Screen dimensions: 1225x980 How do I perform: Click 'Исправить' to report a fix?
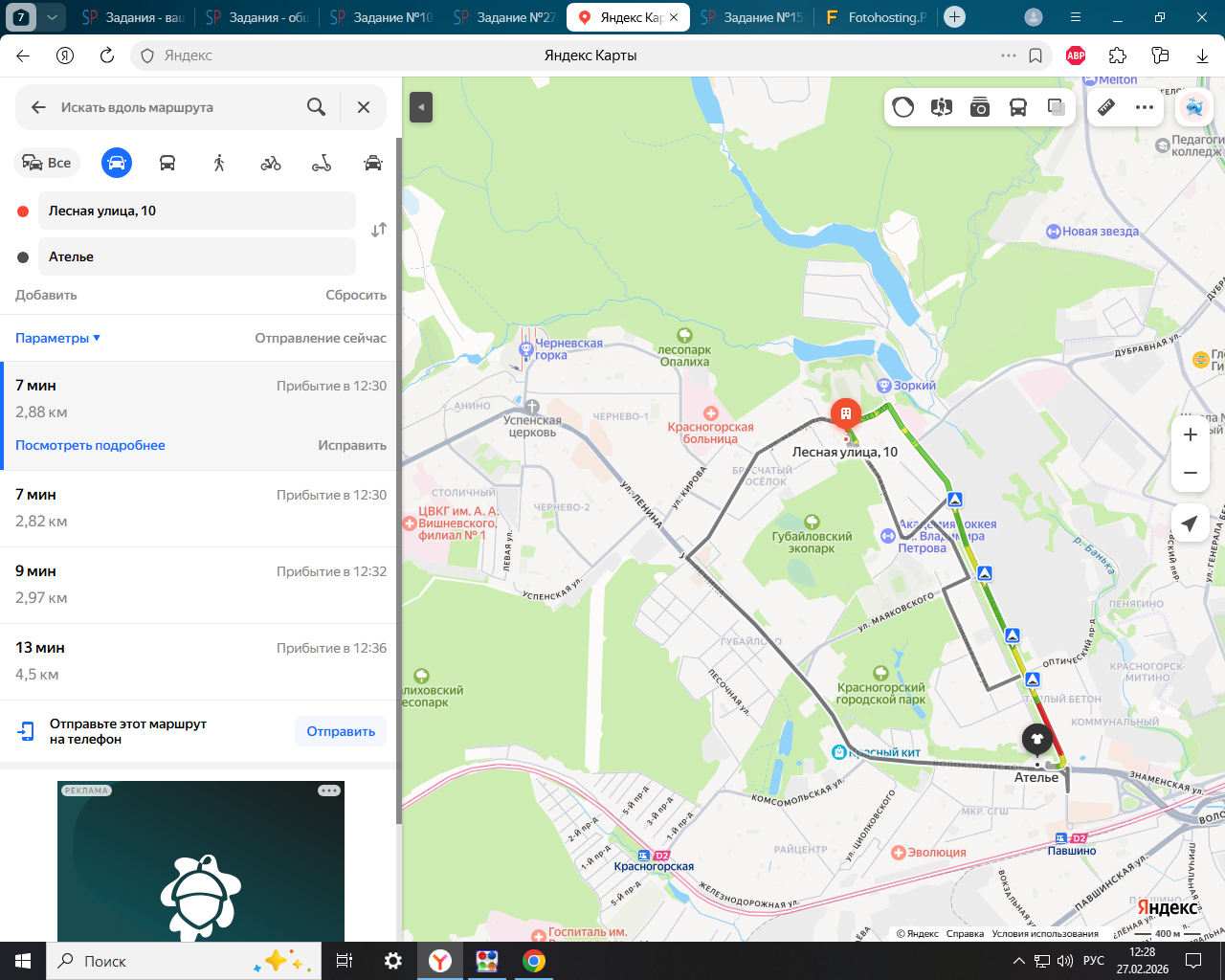tap(352, 445)
